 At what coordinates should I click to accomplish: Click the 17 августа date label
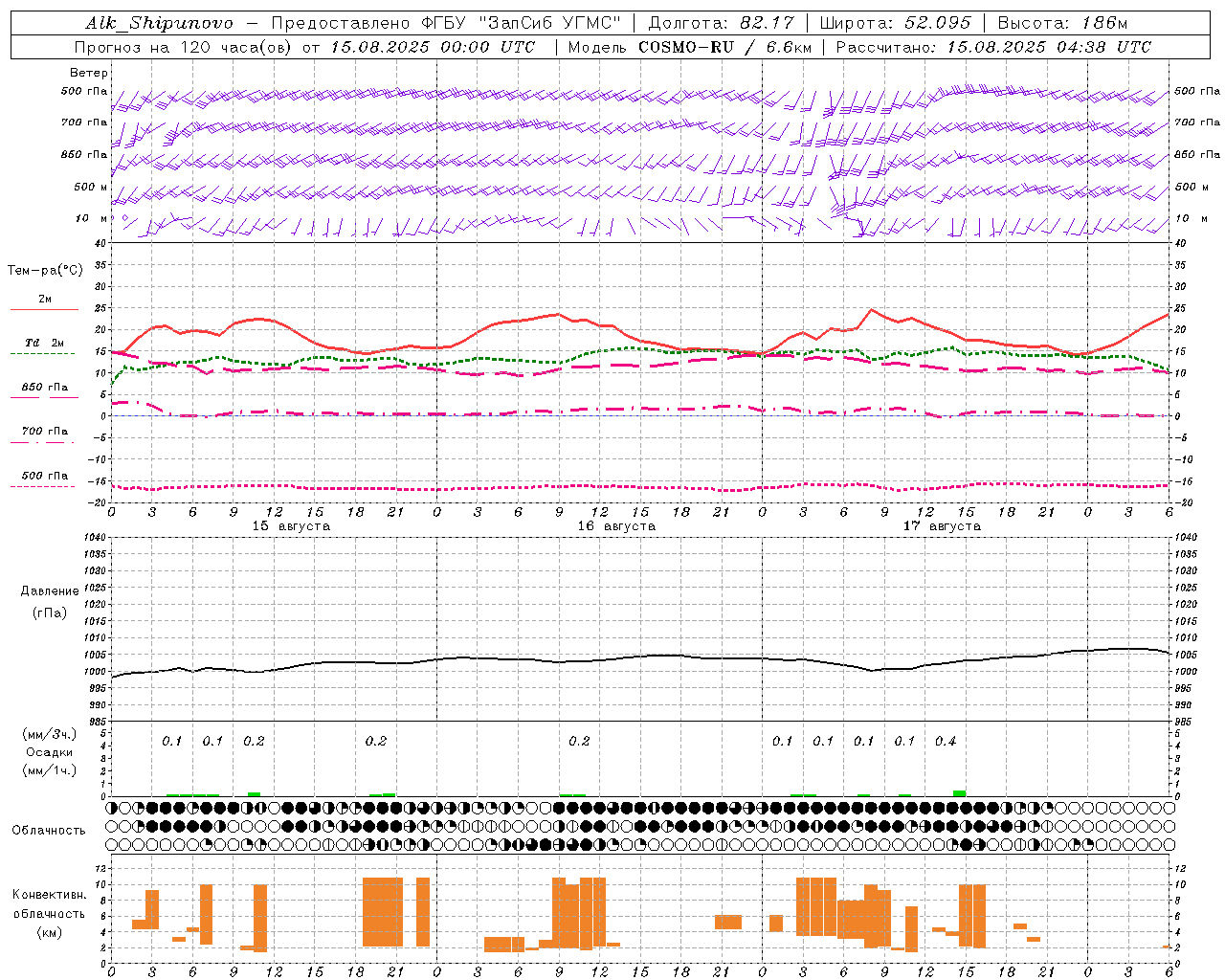942,526
